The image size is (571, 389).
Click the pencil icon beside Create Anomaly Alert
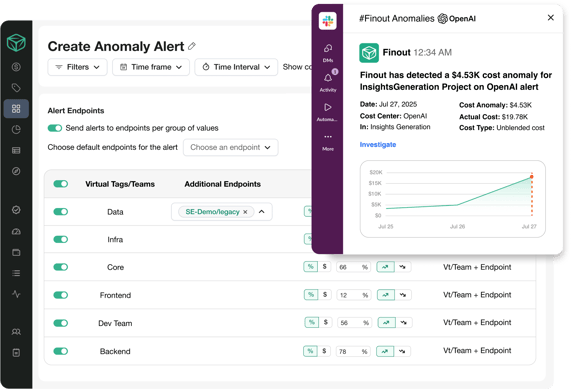192,46
